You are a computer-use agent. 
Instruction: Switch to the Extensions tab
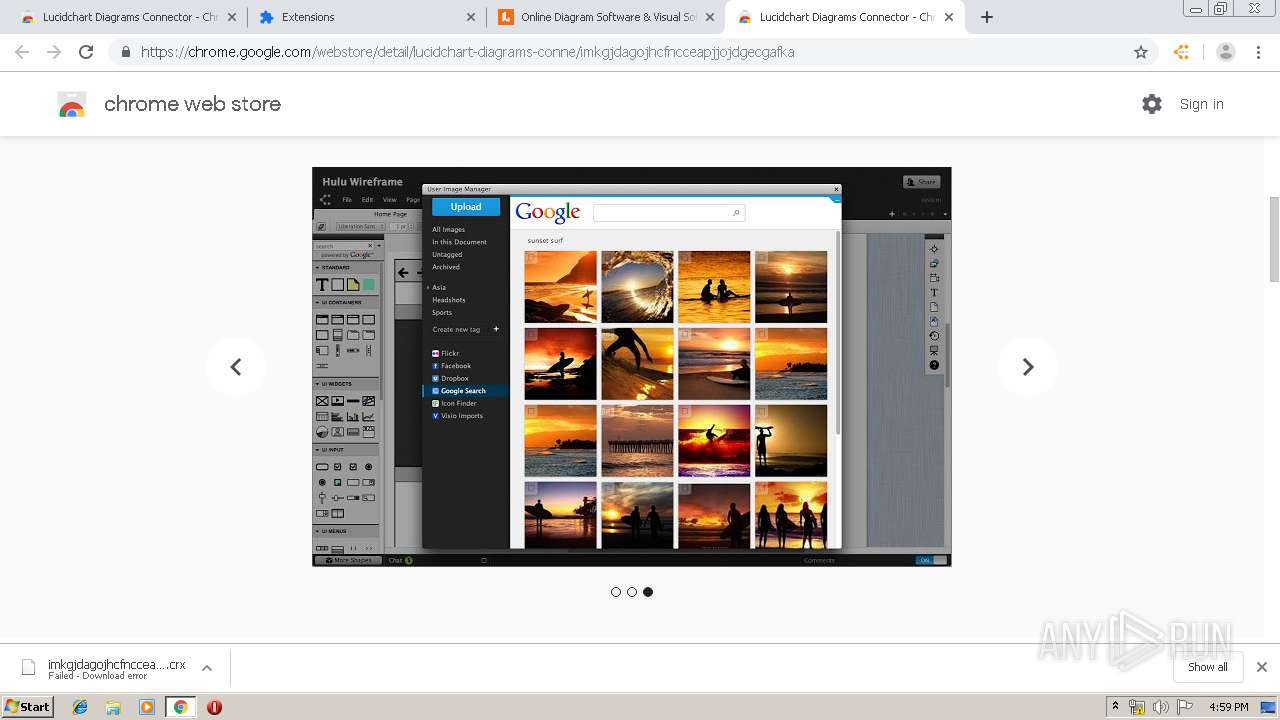coord(365,17)
